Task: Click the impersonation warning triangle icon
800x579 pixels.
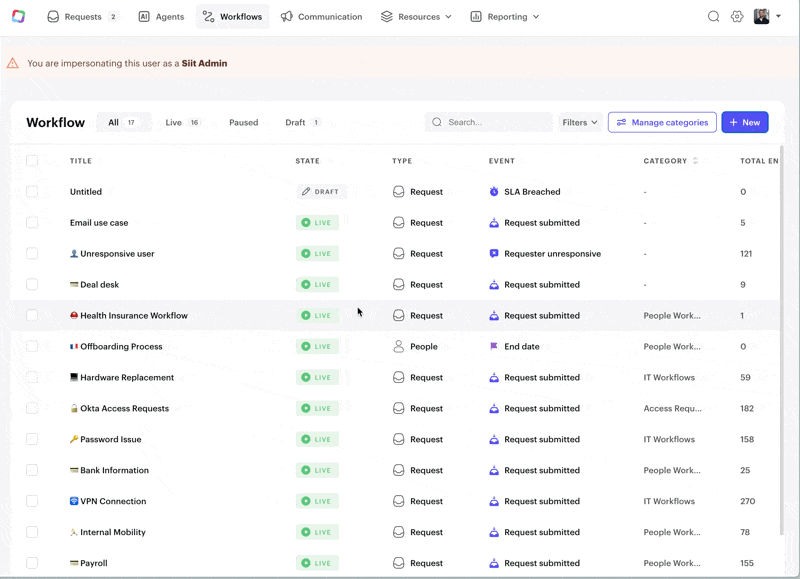Action: coord(13,63)
